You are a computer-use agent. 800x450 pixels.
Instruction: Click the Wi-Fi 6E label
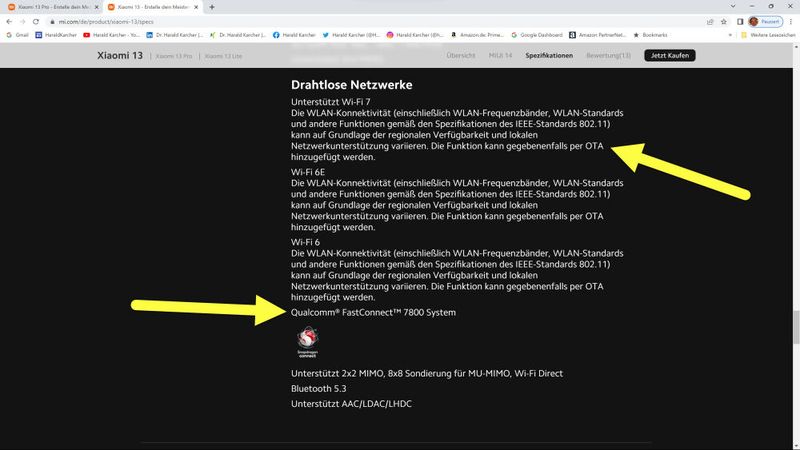point(308,172)
